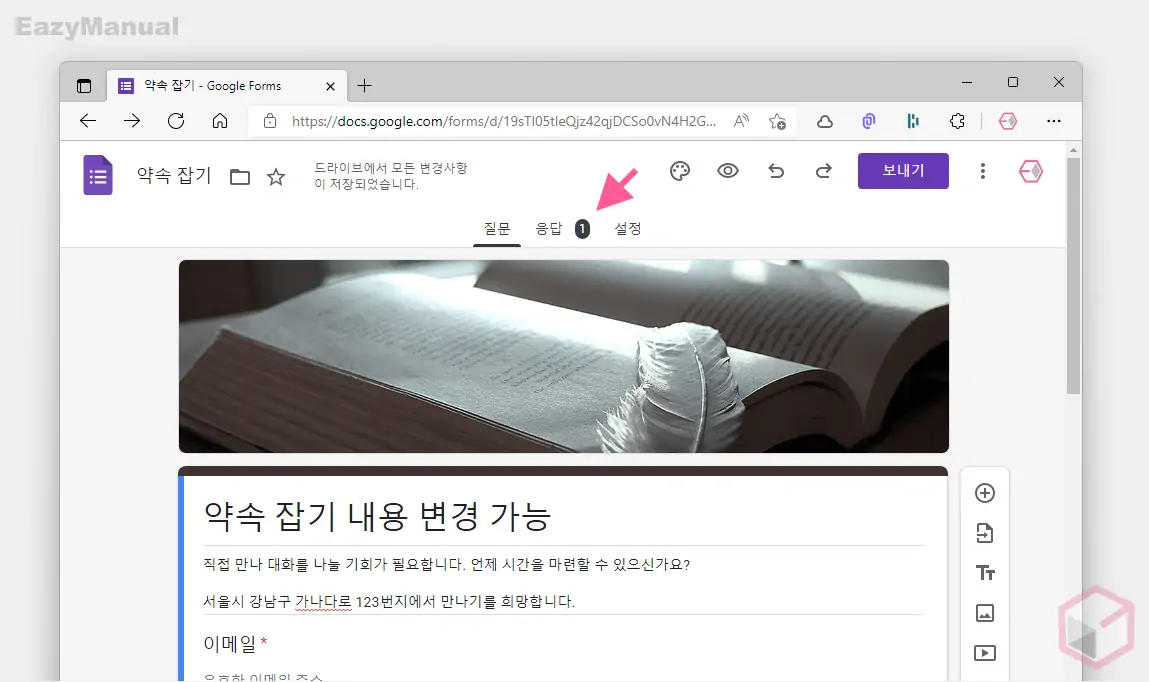The width and height of the screenshot is (1149, 682).
Task: Switch to the 질문 tab
Action: pyautogui.click(x=497, y=229)
